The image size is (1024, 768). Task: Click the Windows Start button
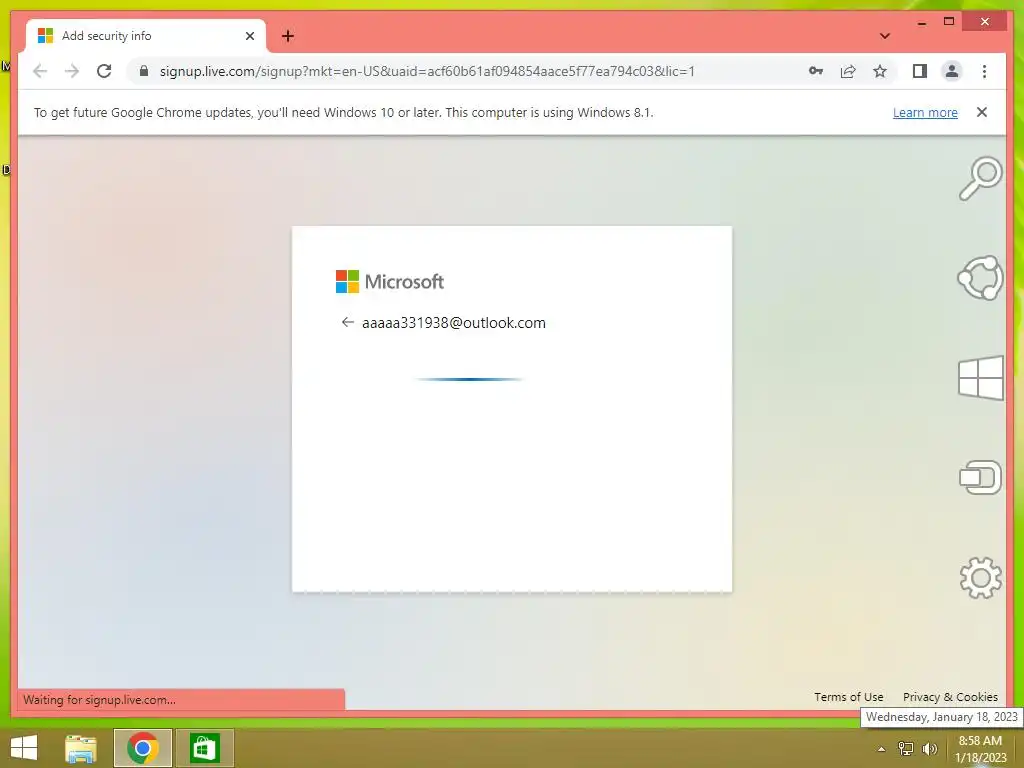pyautogui.click(x=24, y=748)
